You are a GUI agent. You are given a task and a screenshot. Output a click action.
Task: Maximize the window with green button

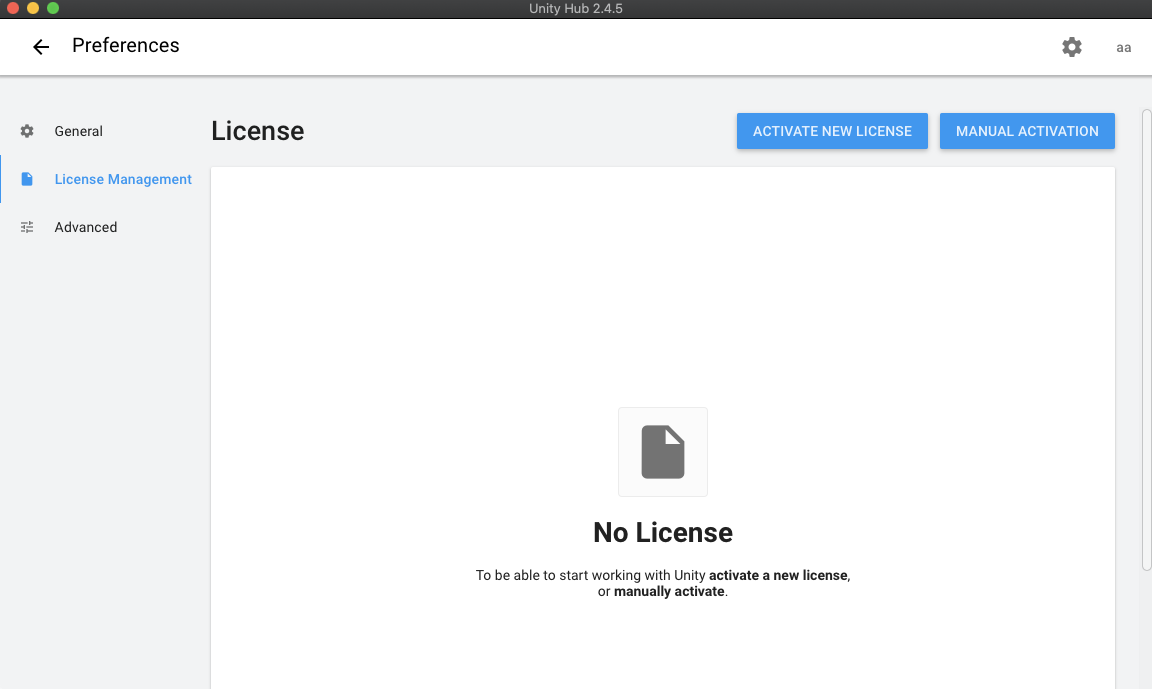(x=53, y=8)
